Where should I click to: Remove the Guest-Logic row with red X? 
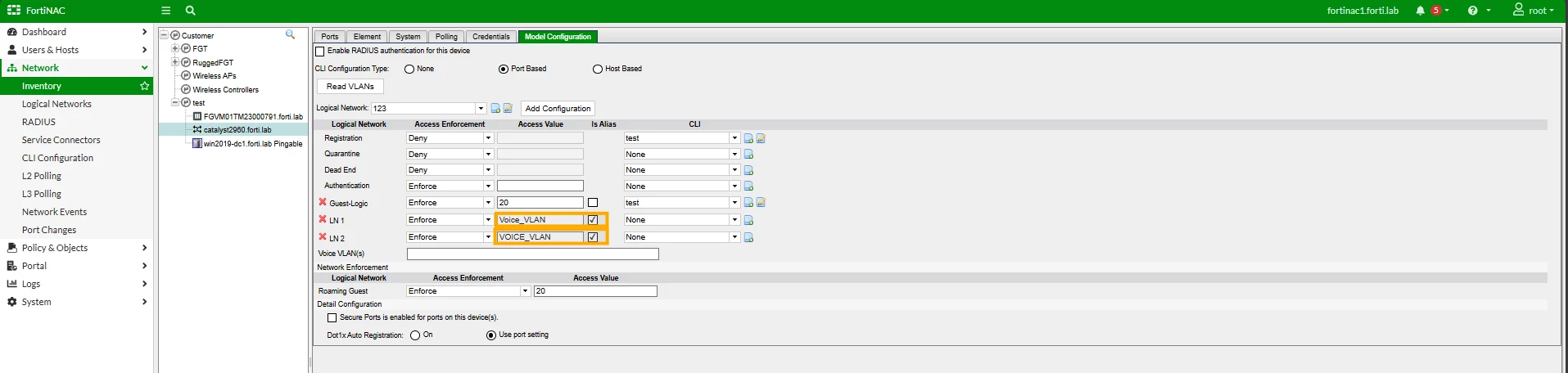click(x=323, y=202)
